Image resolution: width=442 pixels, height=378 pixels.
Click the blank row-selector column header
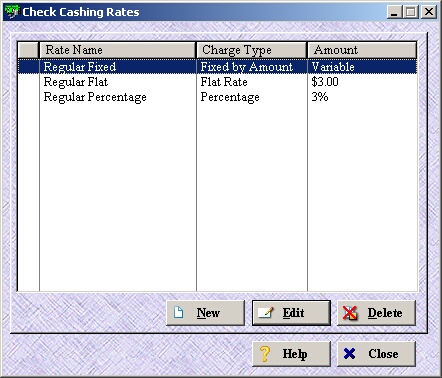pos(28,50)
